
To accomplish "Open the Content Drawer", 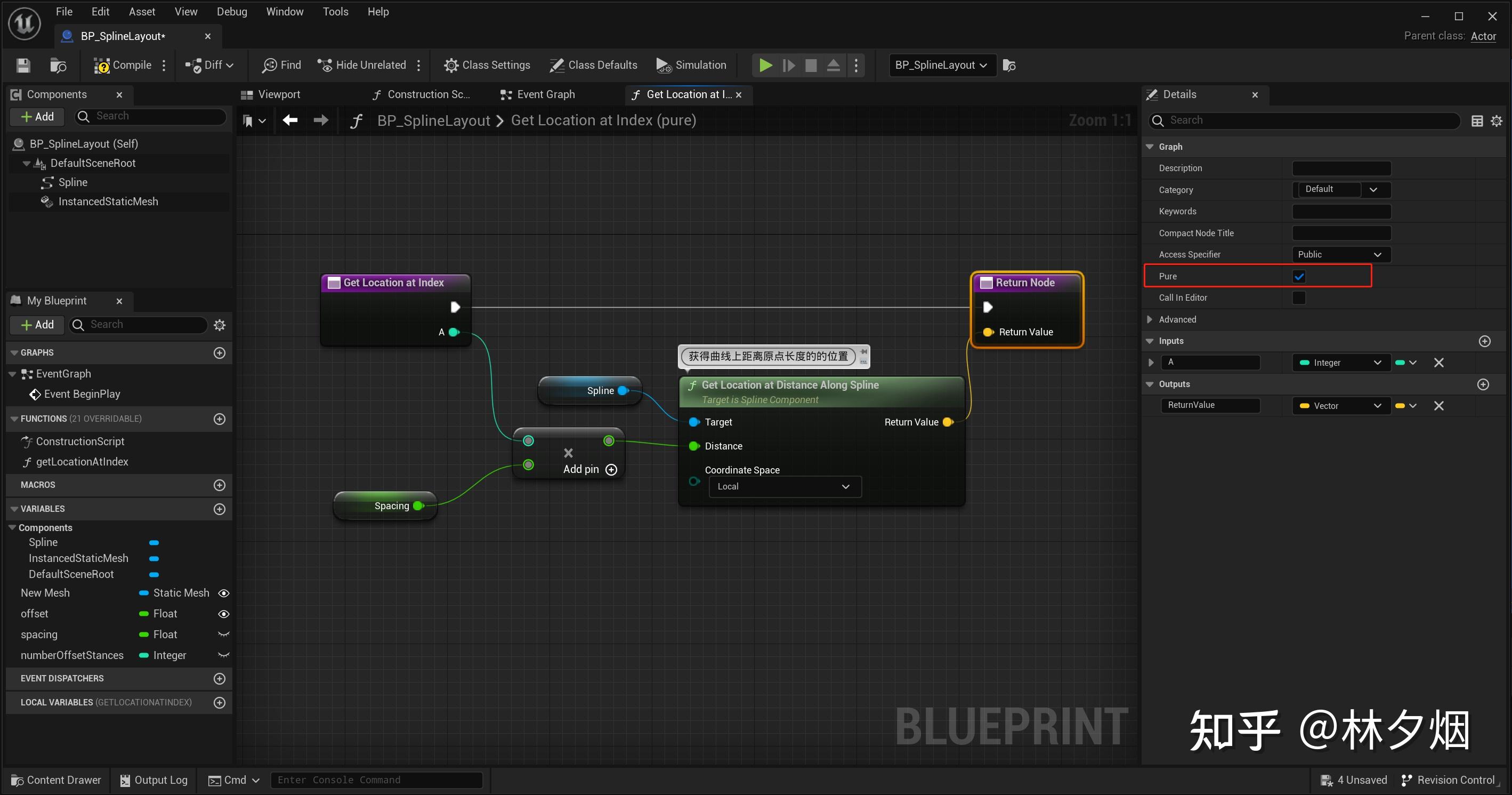I will coord(56,780).
